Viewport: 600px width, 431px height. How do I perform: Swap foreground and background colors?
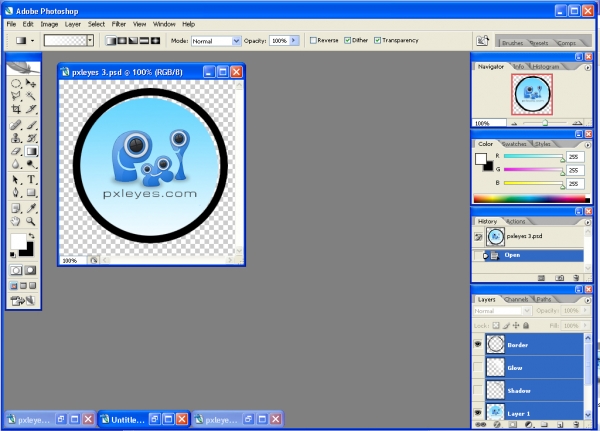(x=31, y=236)
